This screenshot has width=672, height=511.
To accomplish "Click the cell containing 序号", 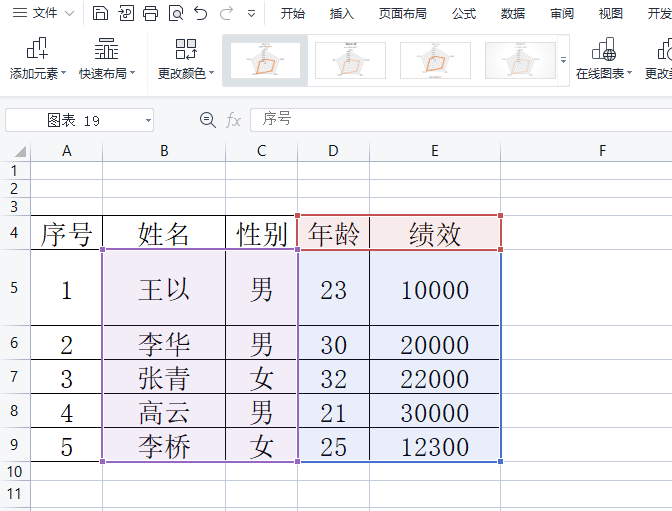I will 66,234.
